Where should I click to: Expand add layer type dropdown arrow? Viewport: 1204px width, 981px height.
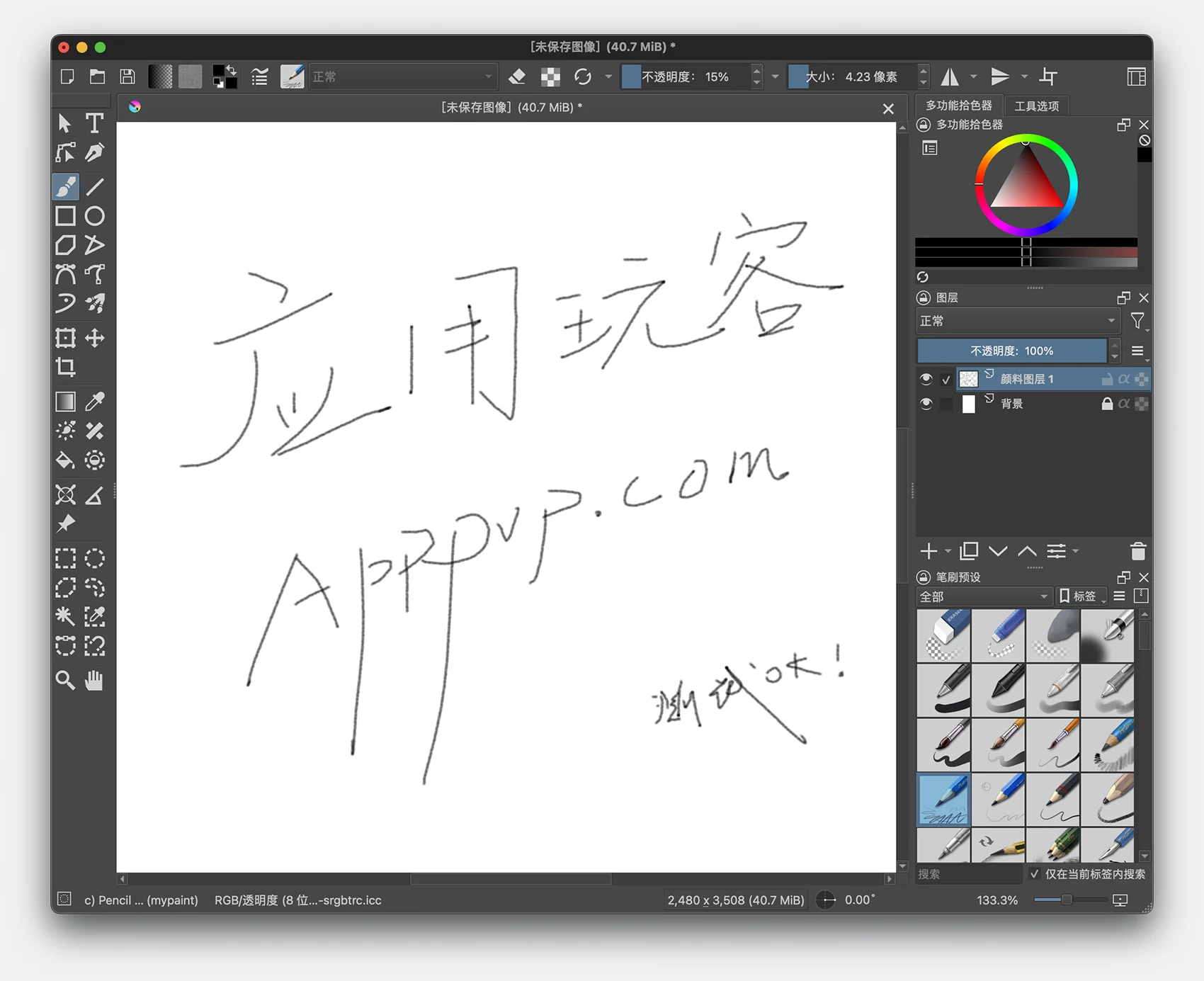(x=948, y=551)
